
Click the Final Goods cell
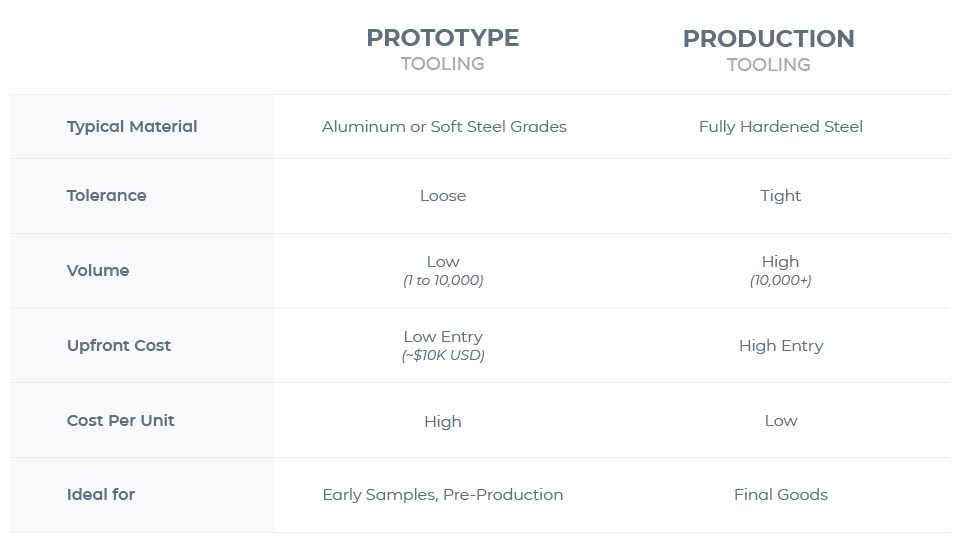point(780,495)
